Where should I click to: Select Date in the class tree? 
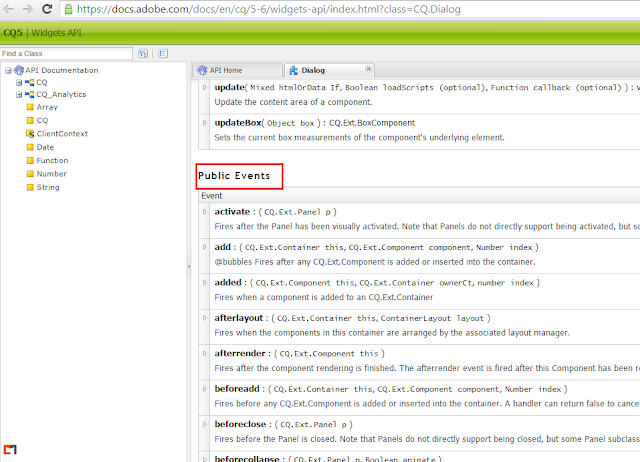pos(45,147)
